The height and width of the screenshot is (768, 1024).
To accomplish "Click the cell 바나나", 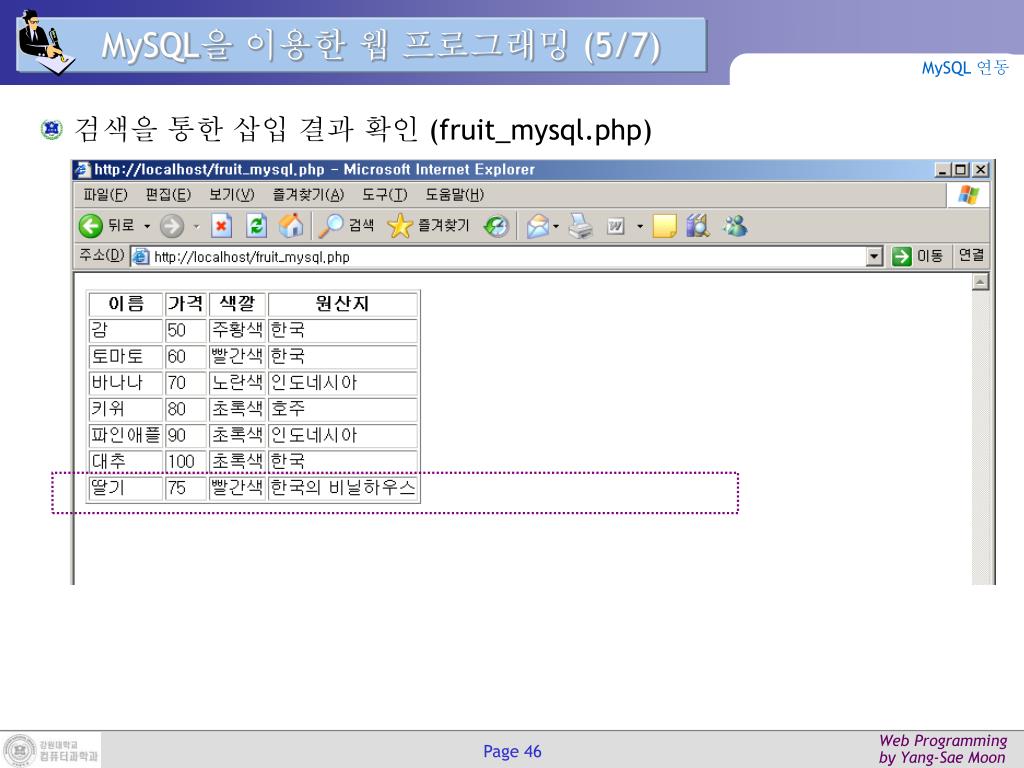I will [x=125, y=383].
